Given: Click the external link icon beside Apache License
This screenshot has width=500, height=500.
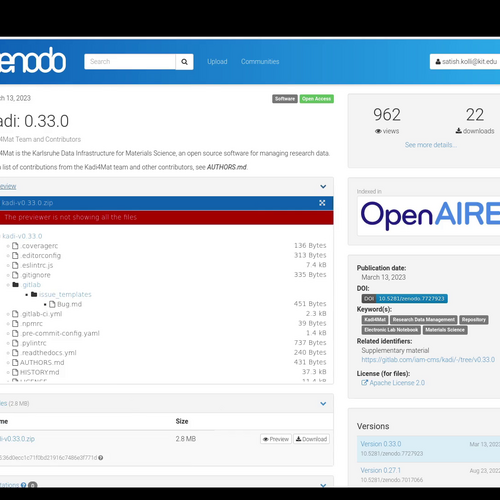Looking at the screenshot, I should (364, 383).
